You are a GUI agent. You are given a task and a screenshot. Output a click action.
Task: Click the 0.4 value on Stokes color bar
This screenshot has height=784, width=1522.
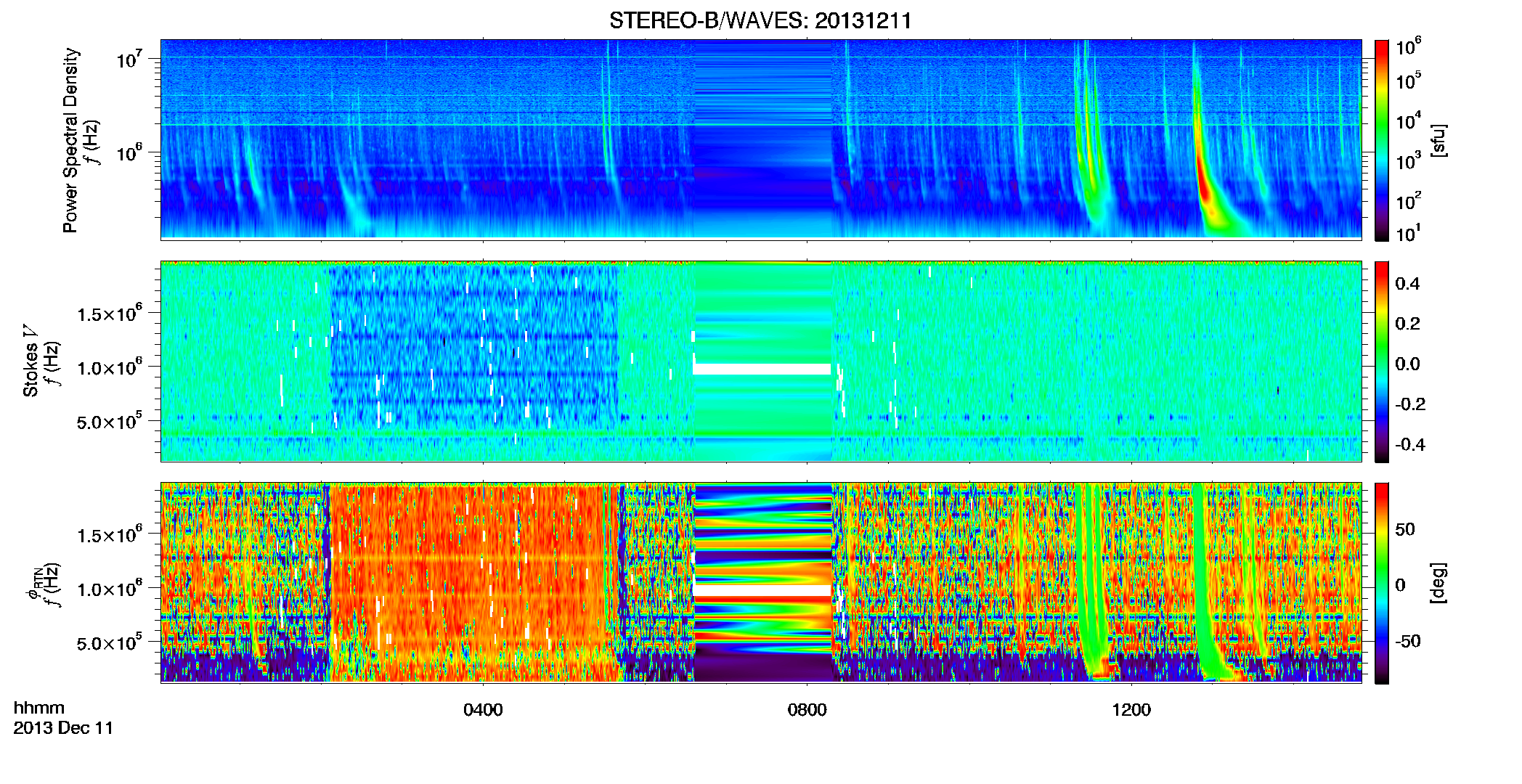point(1407,284)
